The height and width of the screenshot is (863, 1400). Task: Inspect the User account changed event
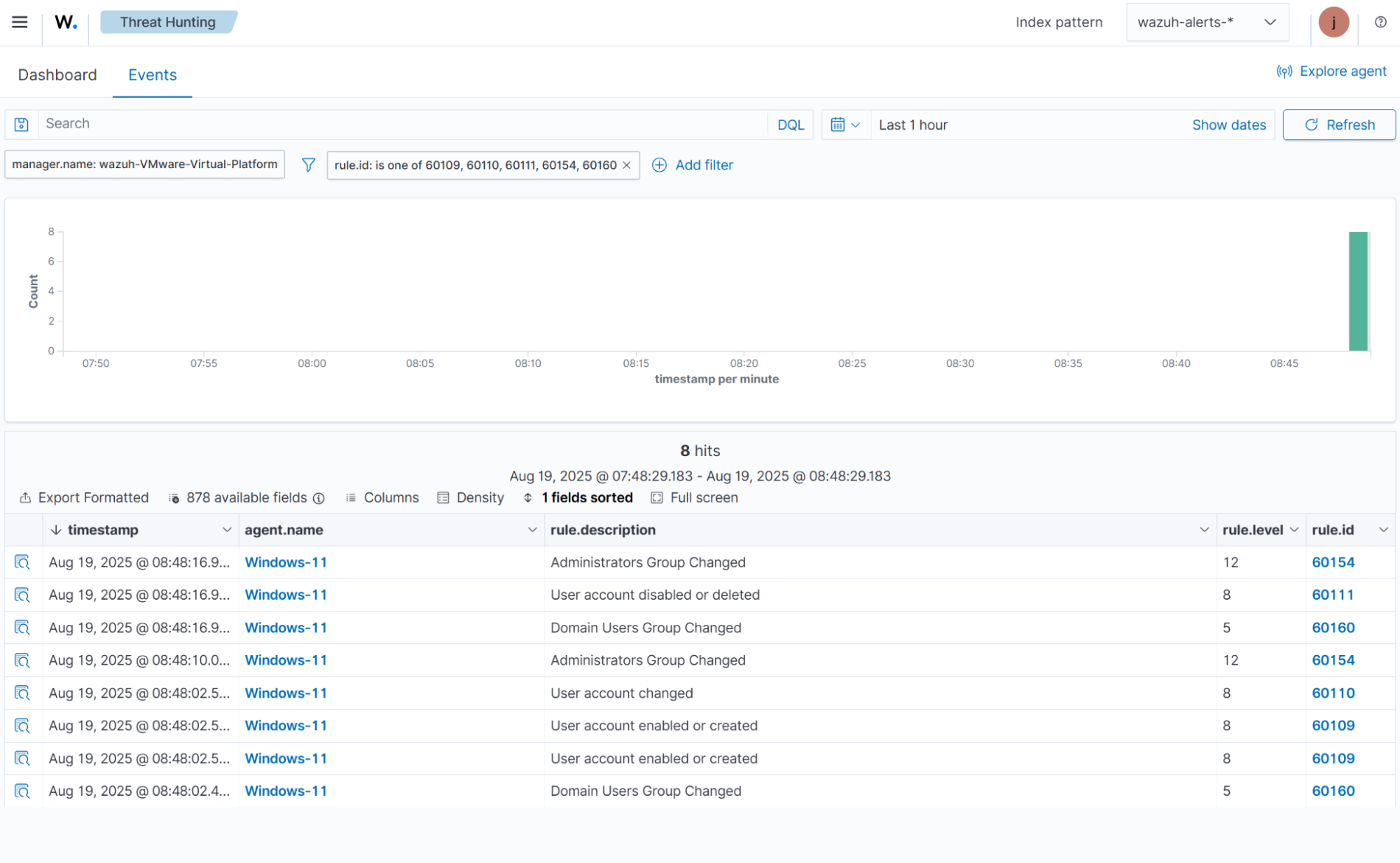(x=22, y=693)
